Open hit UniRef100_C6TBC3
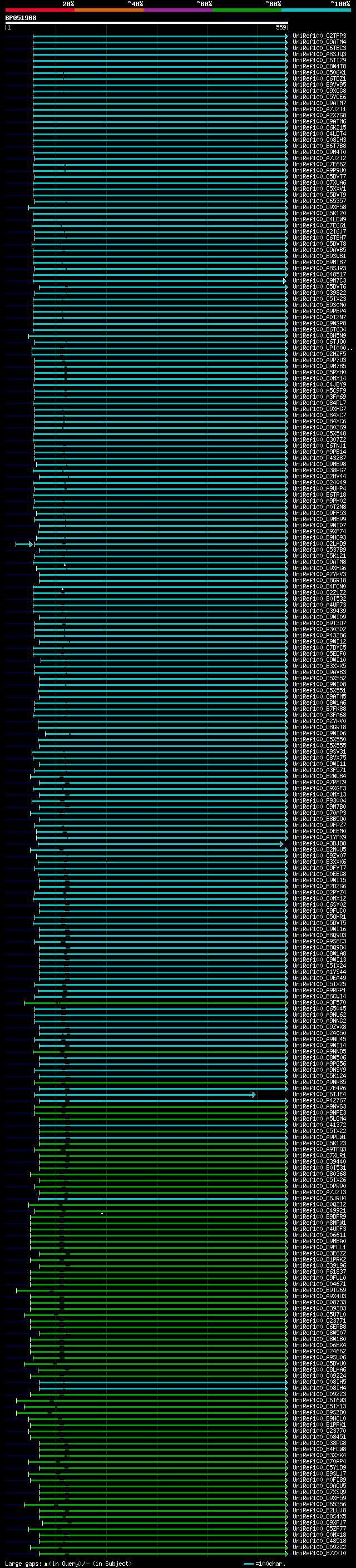The width and height of the screenshot is (356, 1568). pos(319,48)
